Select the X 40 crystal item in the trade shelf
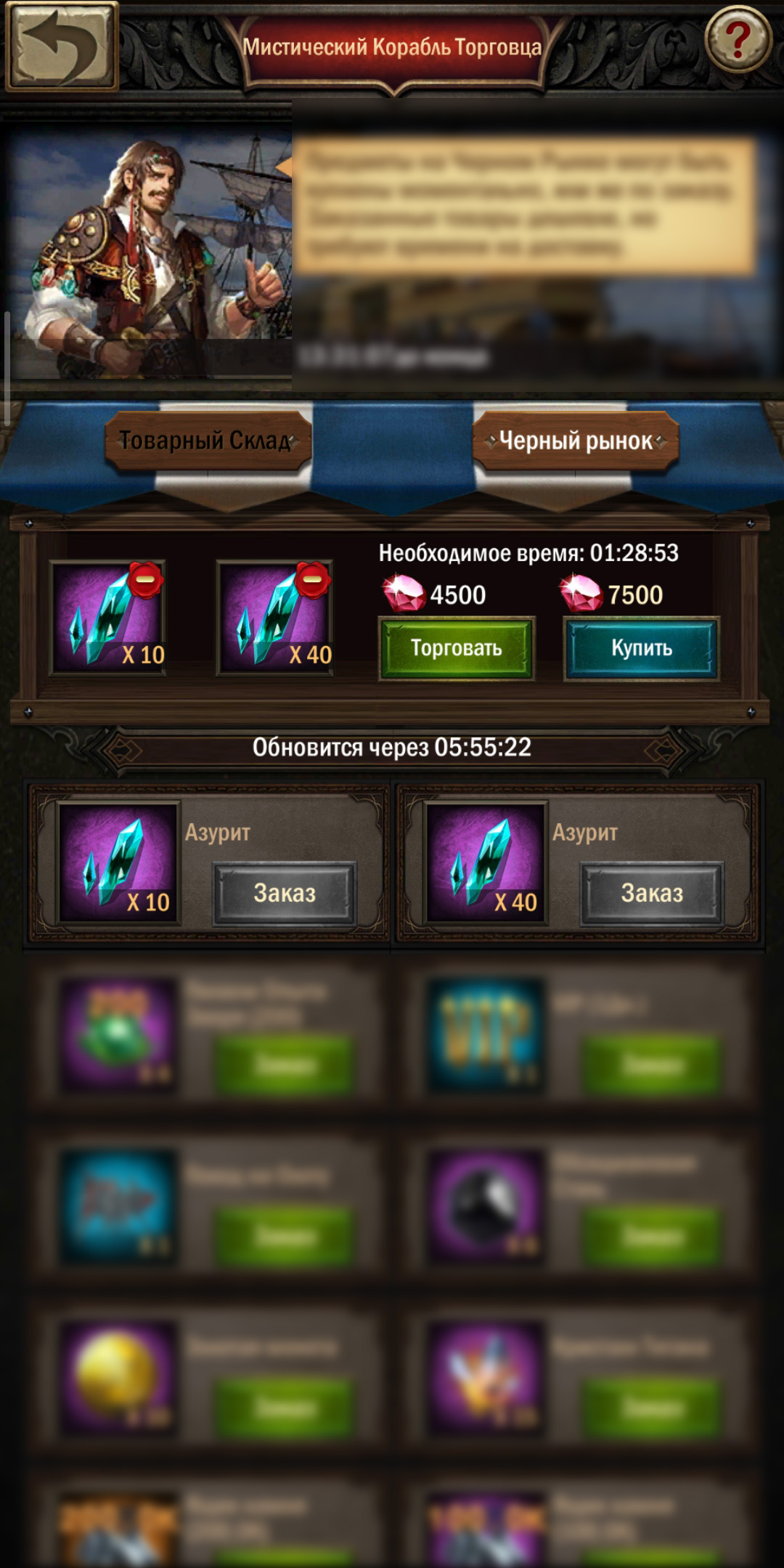 (x=274, y=618)
